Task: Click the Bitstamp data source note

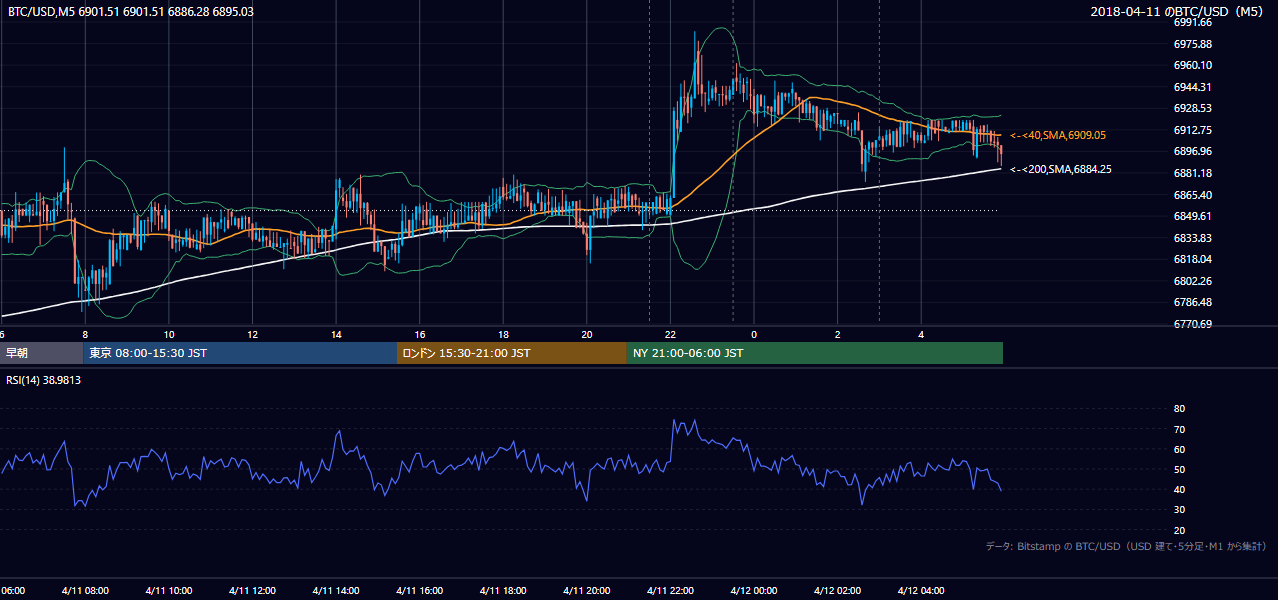Action: [1126, 546]
